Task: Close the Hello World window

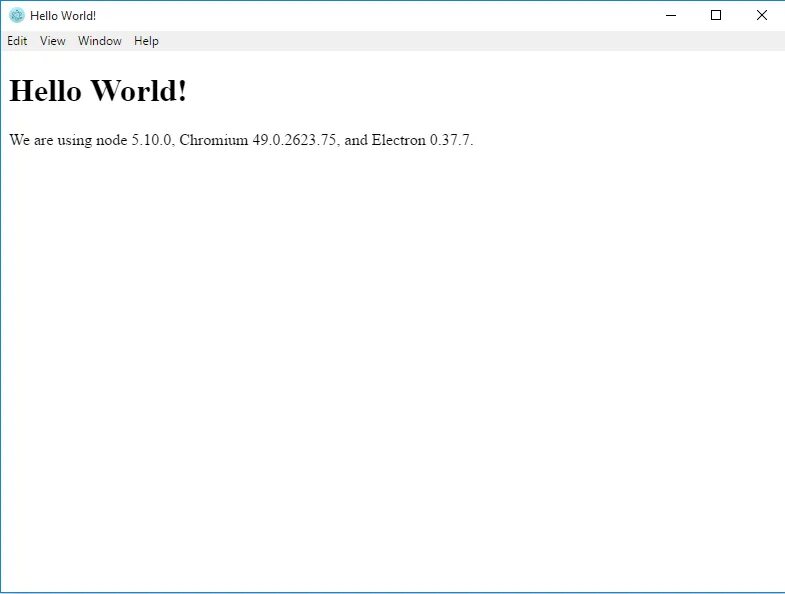Action: pyautogui.click(x=761, y=16)
